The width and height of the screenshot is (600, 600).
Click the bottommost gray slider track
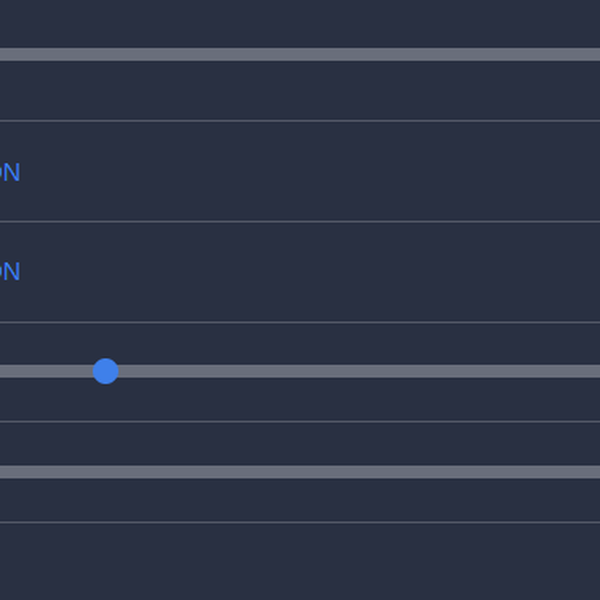300,472
